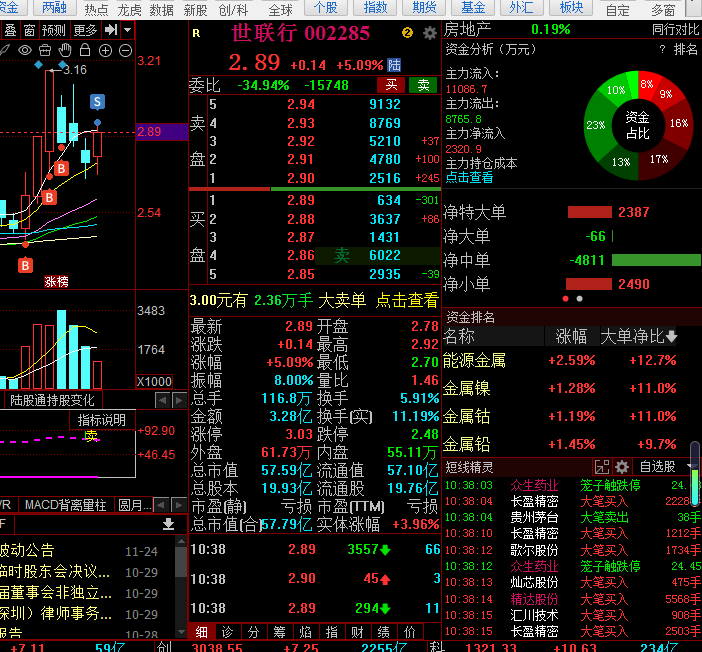This screenshot has height=652, width=702.
Task: Open 短线精灵 settings gear icon
Action: pyautogui.click(x=622, y=467)
